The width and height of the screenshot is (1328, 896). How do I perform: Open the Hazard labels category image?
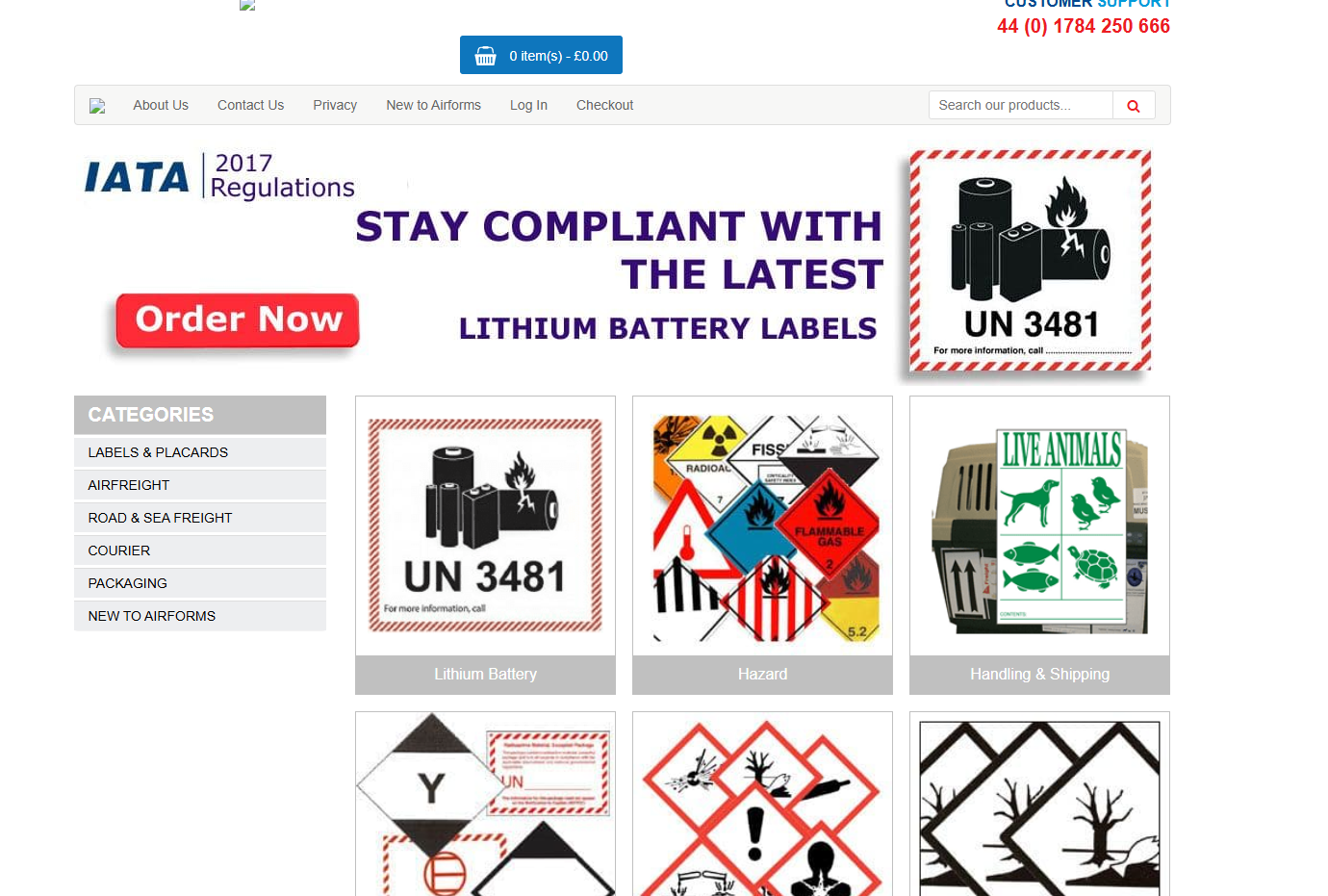point(762,526)
